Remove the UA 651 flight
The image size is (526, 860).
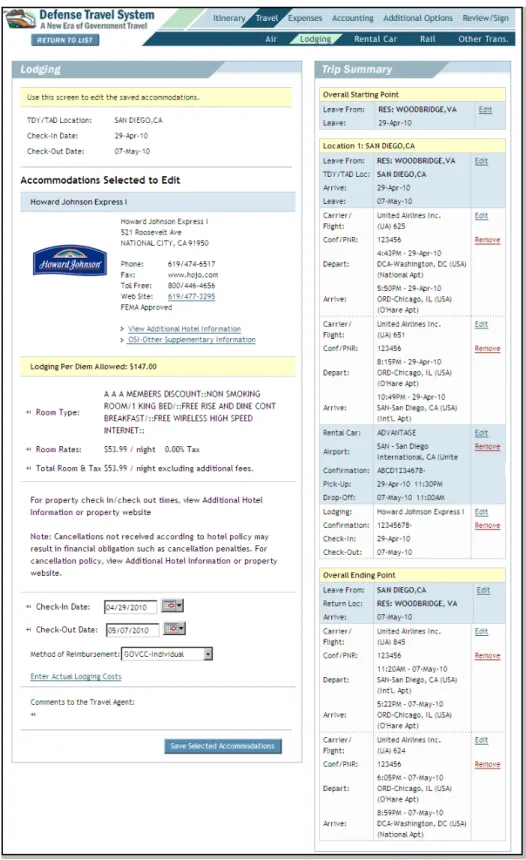[487, 348]
